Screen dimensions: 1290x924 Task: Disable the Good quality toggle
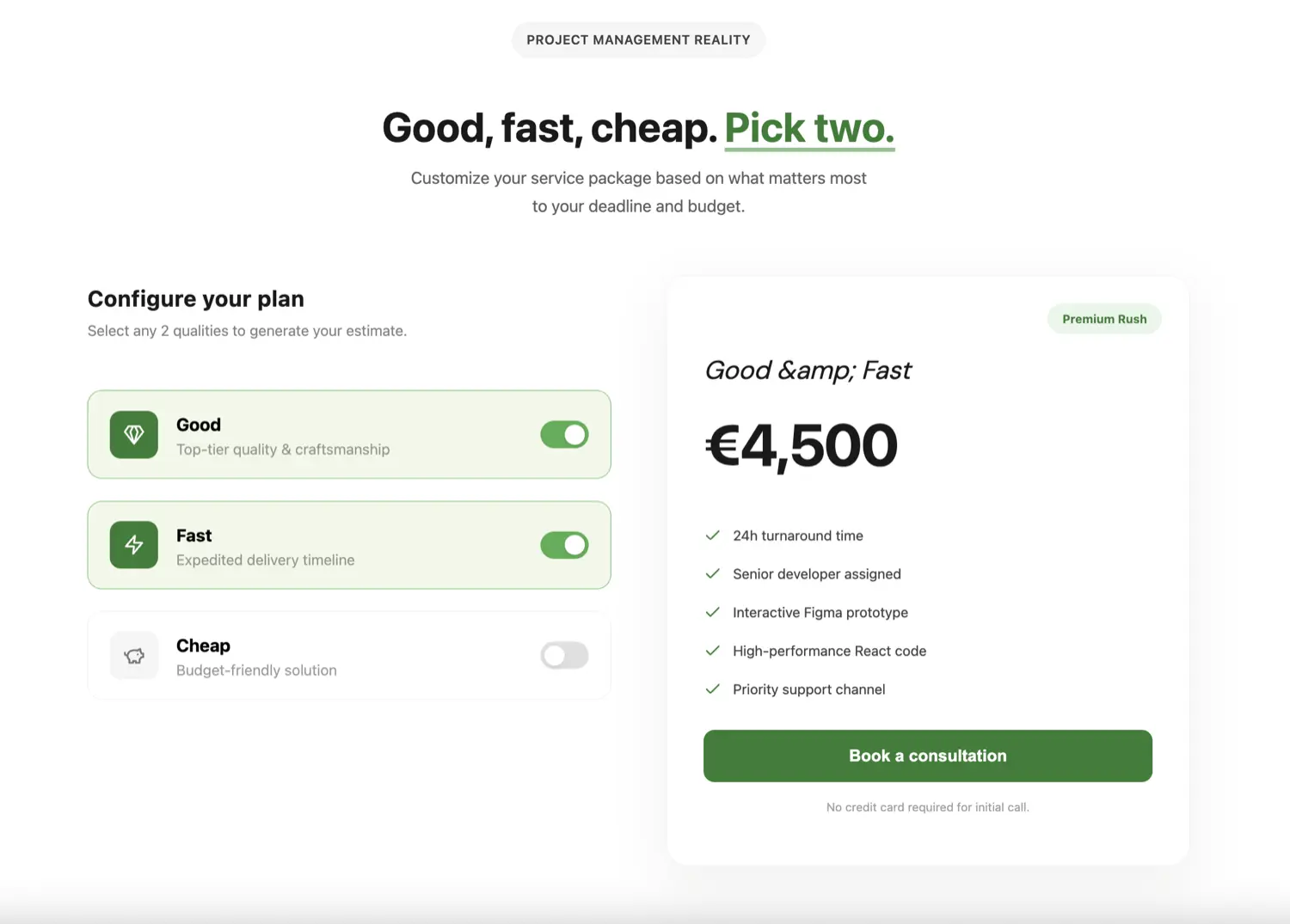pyautogui.click(x=564, y=434)
